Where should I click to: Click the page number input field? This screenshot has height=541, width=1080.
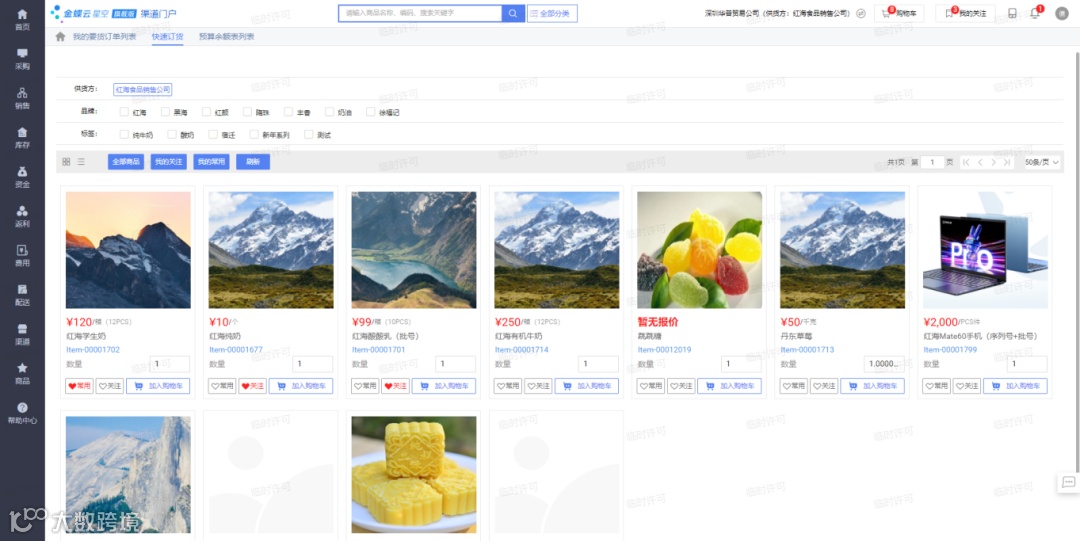(x=933, y=163)
